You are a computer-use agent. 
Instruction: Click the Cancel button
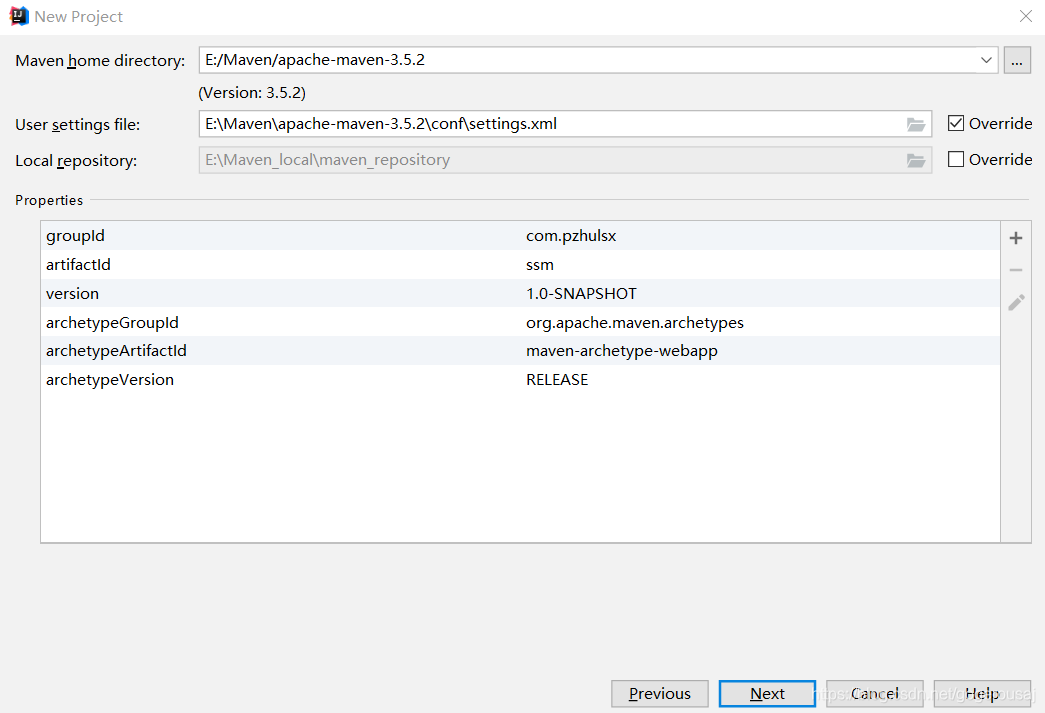pyautogui.click(x=874, y=694)
